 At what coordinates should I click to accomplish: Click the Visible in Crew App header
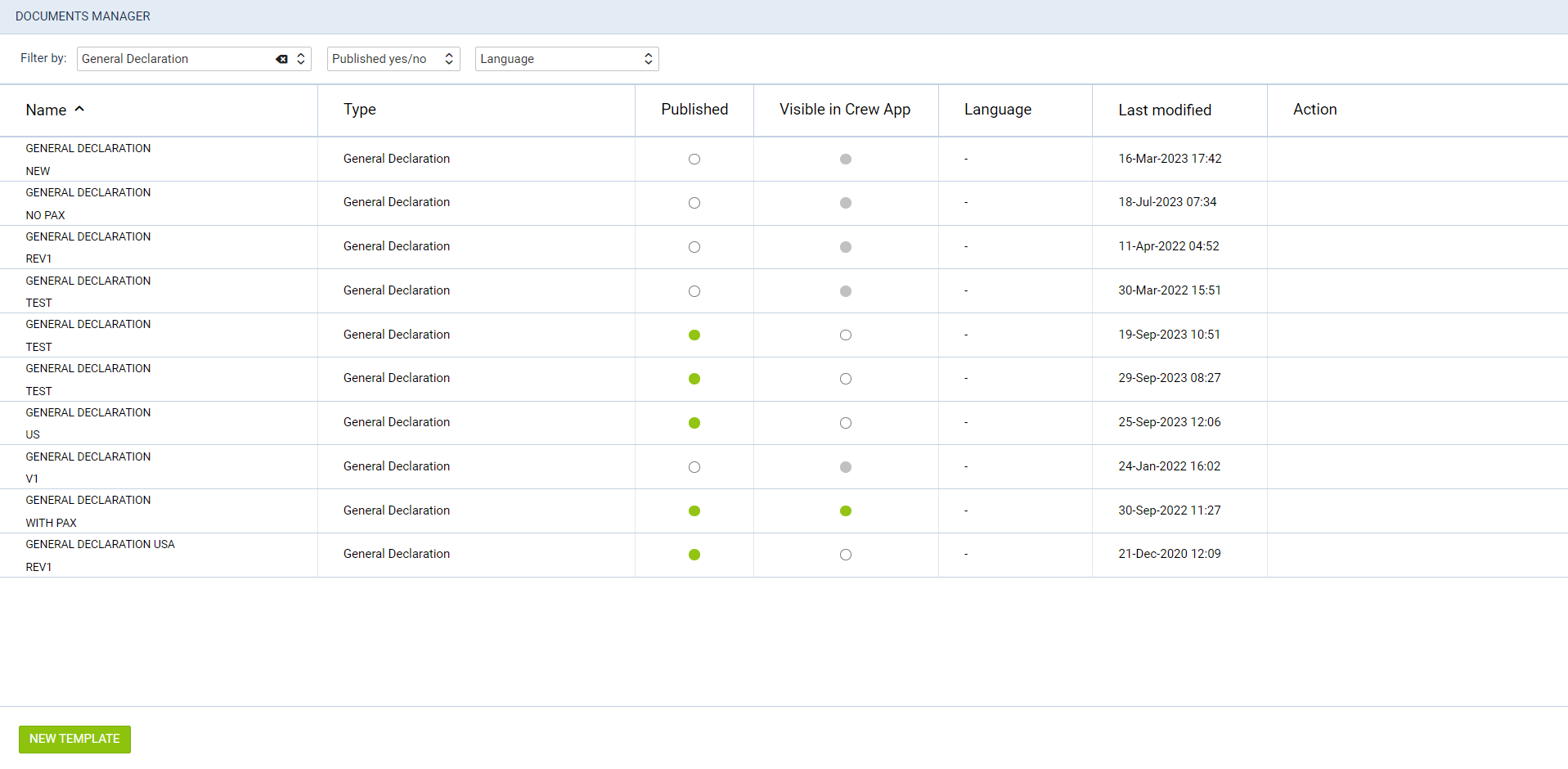pyautogui.click(x=845, y=110)
